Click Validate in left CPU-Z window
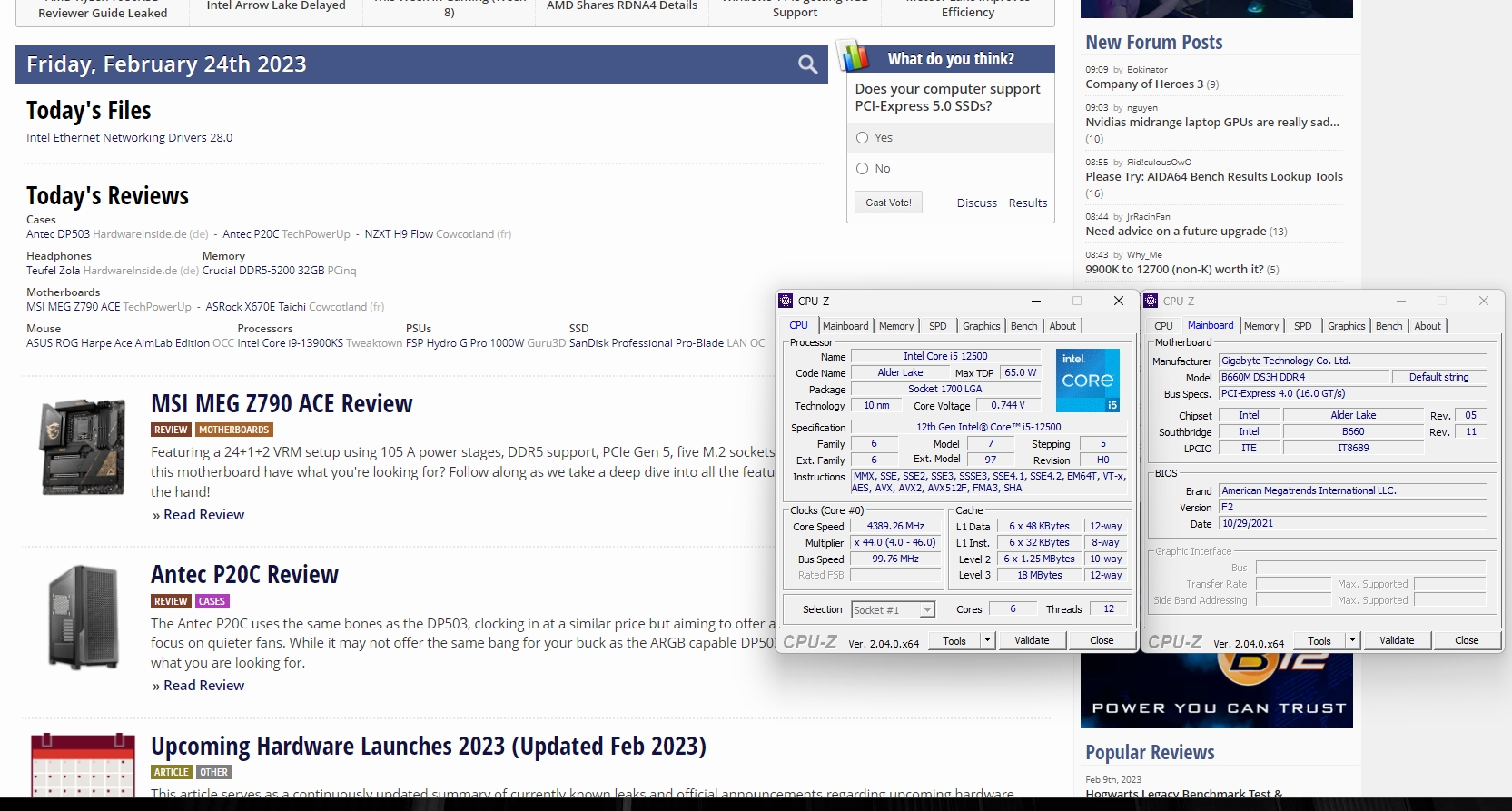The width and height of the screenshot is (1512, 811). tap(1032, 640)
